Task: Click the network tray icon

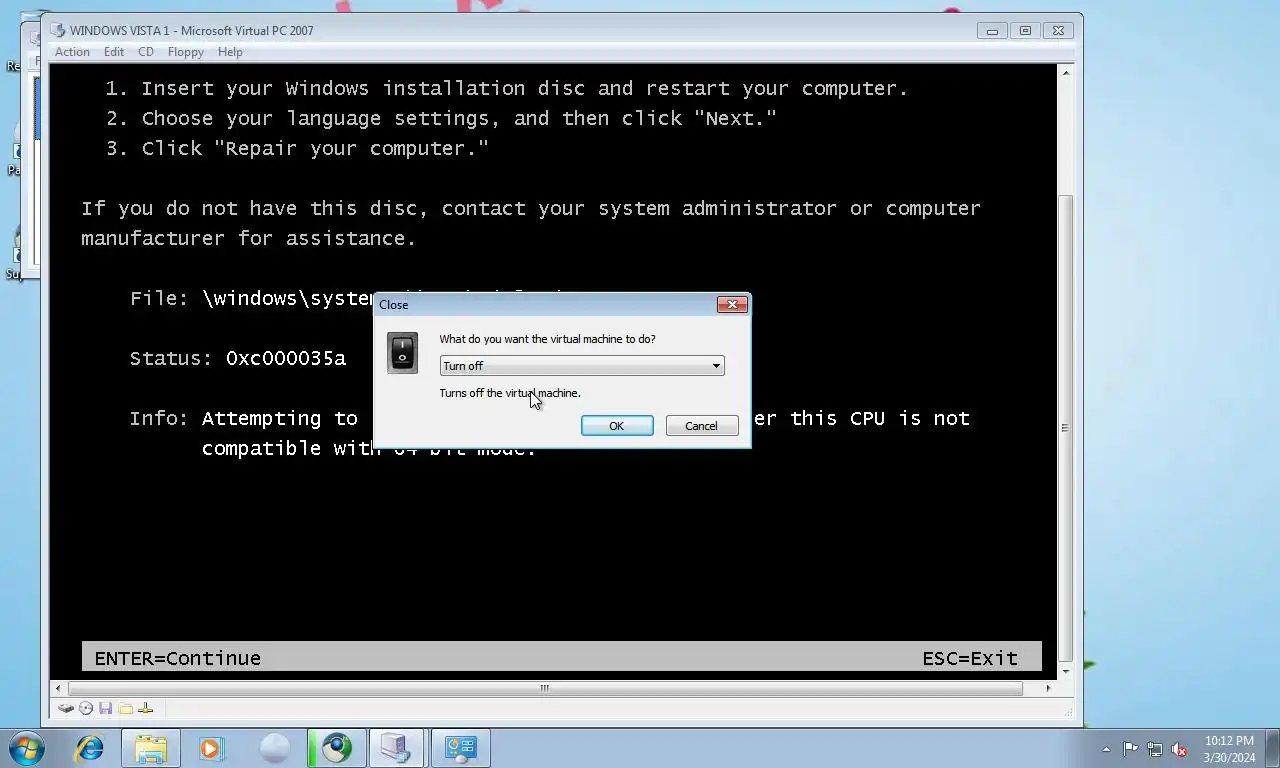Action: pyautogui.click(x=1155, y=749)
